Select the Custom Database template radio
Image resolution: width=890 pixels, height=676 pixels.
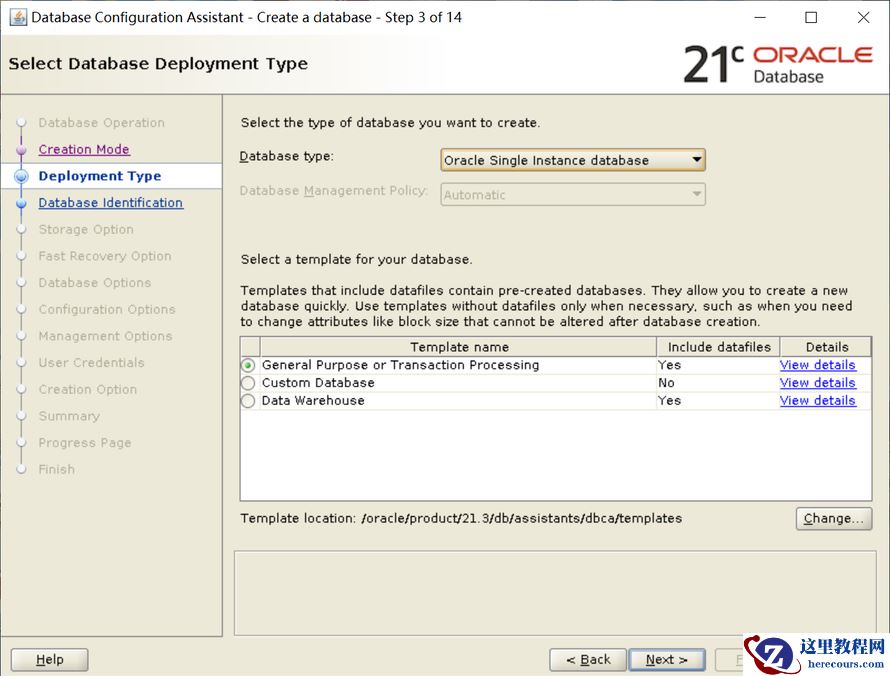click(248, 383)
